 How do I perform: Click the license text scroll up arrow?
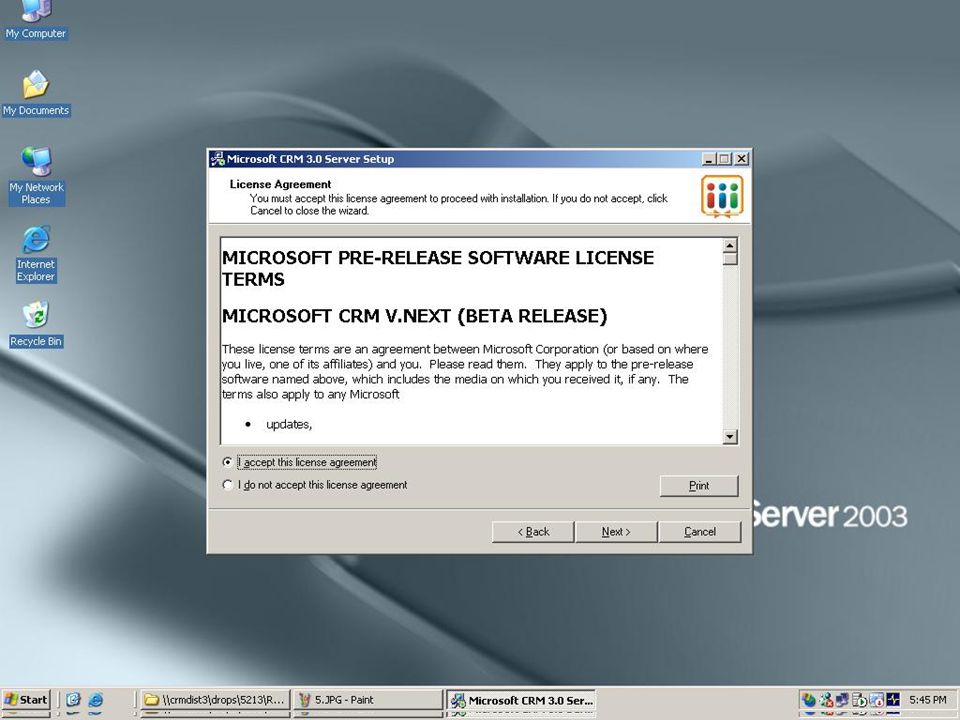coord(730,246)
